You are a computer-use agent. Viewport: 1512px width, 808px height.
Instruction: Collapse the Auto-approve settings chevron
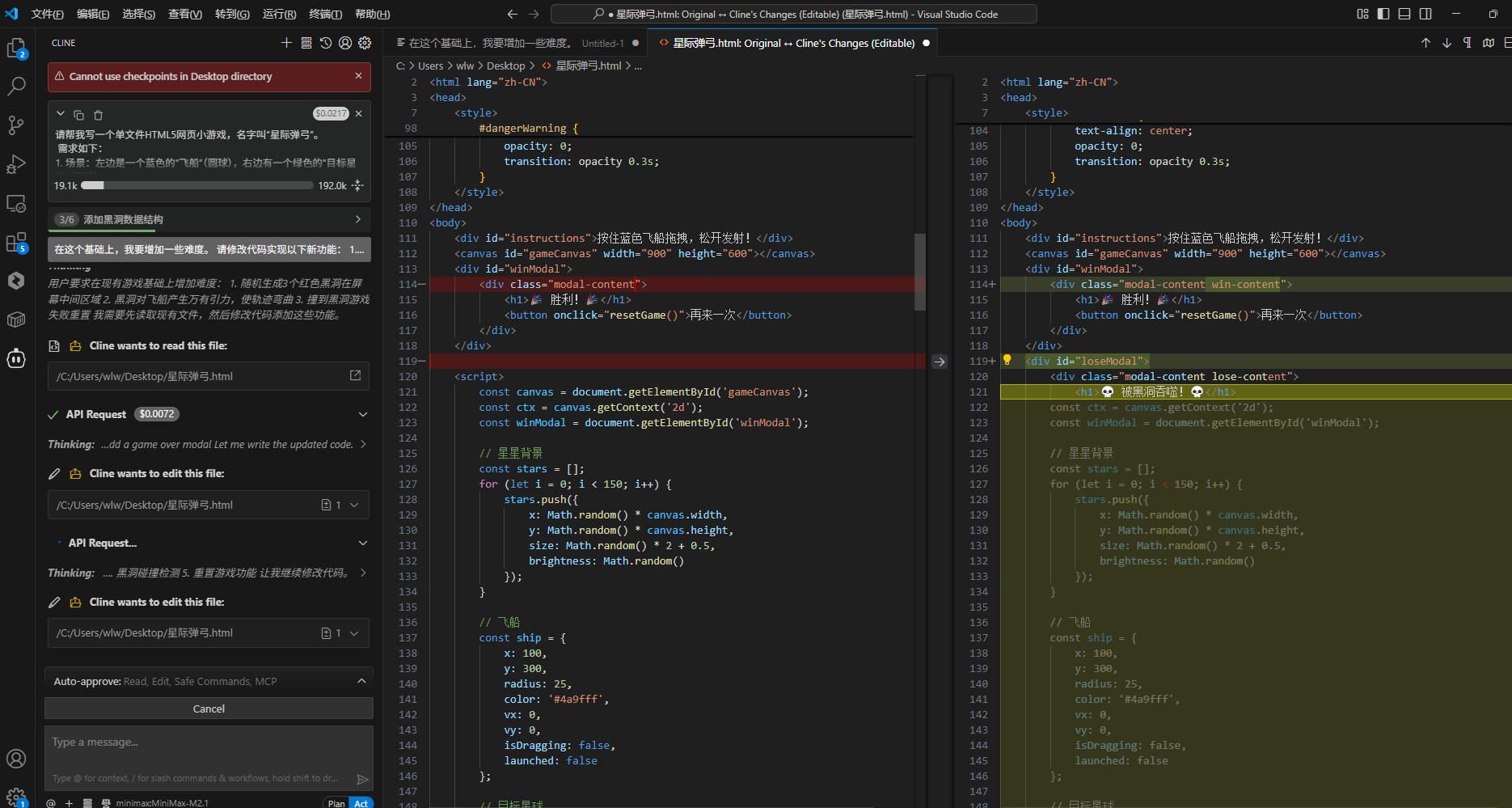coord(361,681)
